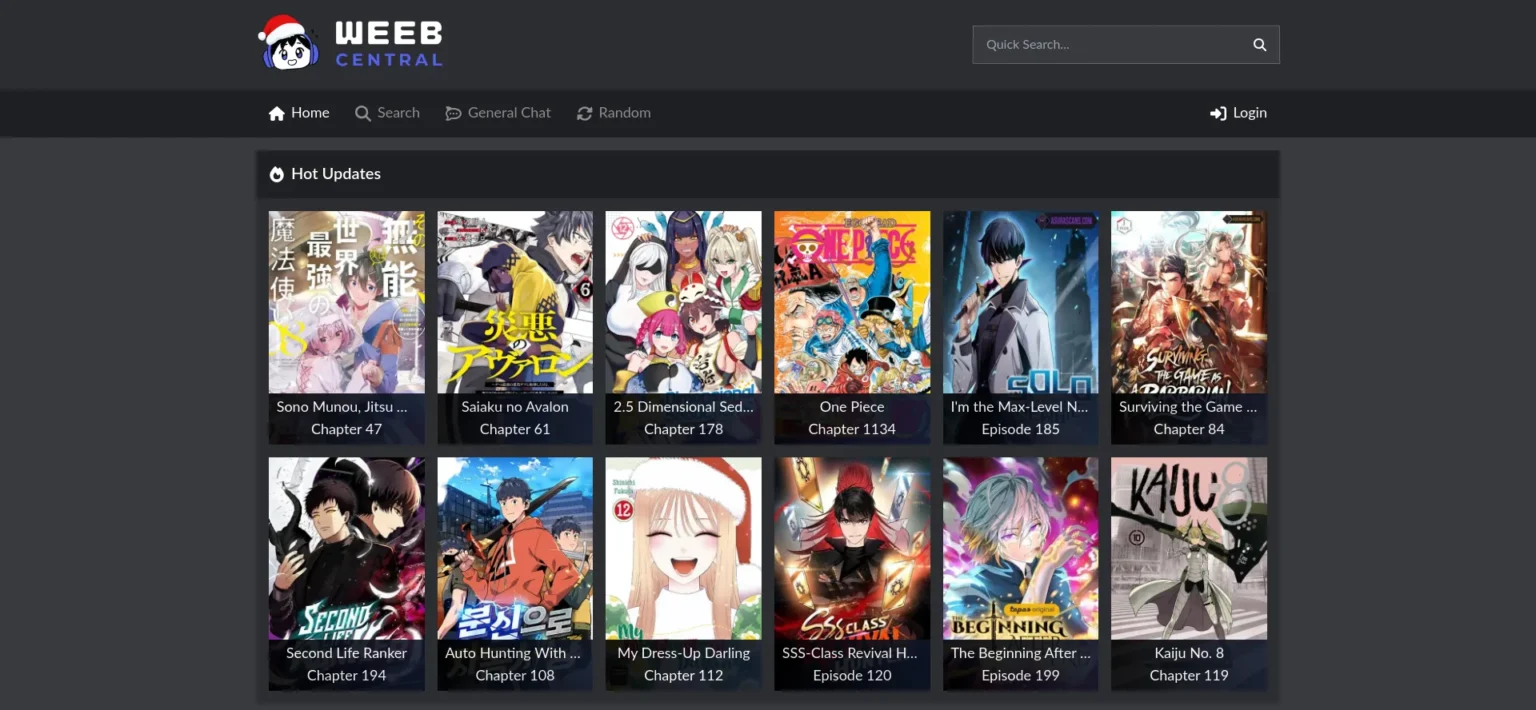Image resolution: width=1536 pixels, height=710 pixels.
Task: Open the Sono Munou, Jitsu cover thumbnail
Action: point(347,302)
